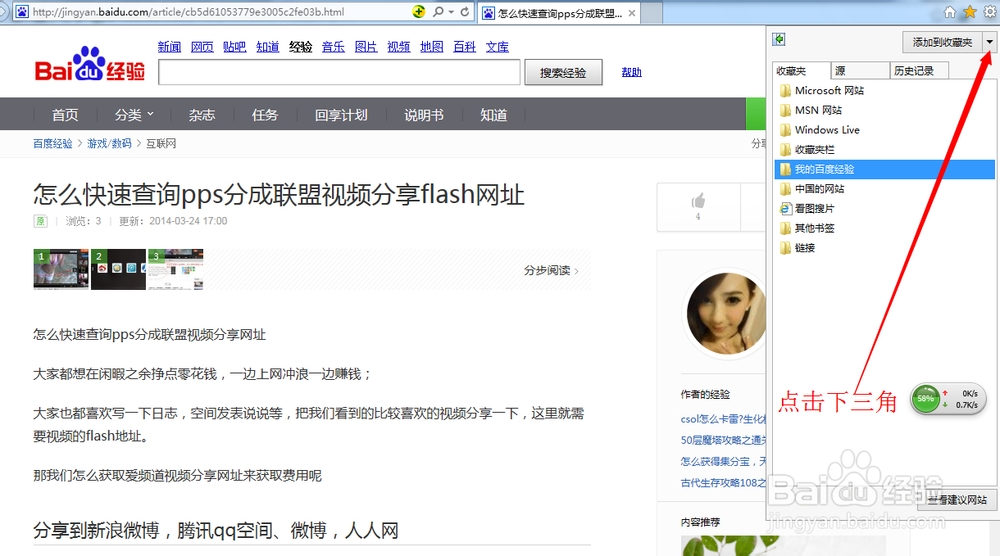
Task: Switch to the 历史记录 tab
Action: click(x=919, y=71)
